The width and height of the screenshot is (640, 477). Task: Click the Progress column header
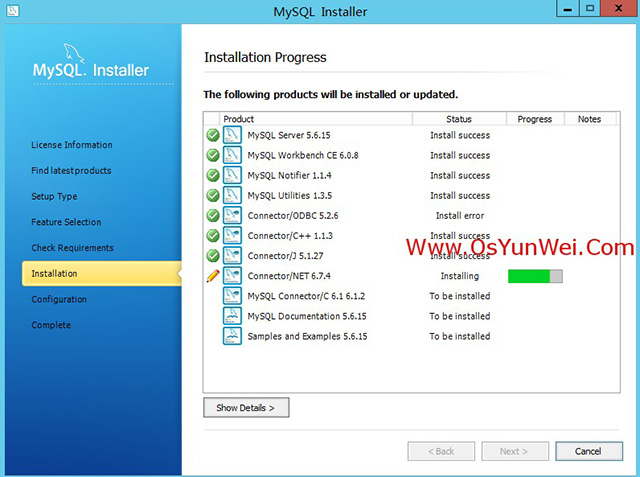click(535, 119)
